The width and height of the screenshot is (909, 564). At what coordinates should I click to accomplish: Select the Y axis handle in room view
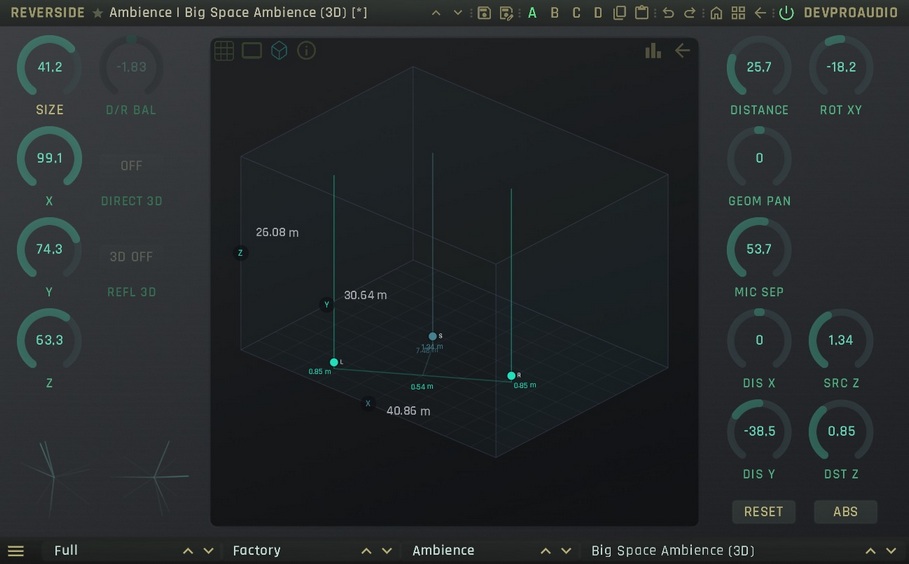tap(326, 304)
